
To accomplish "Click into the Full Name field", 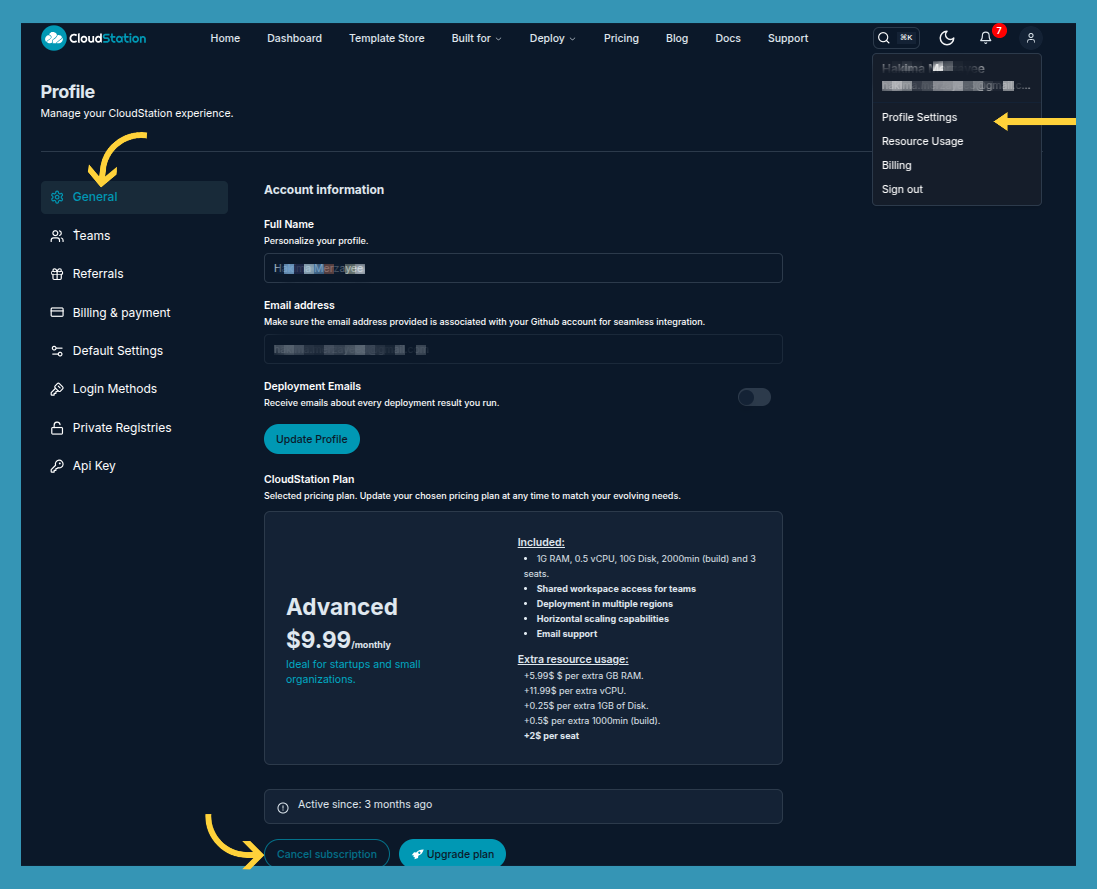I will pyautogui.click(x=523, y=269).
